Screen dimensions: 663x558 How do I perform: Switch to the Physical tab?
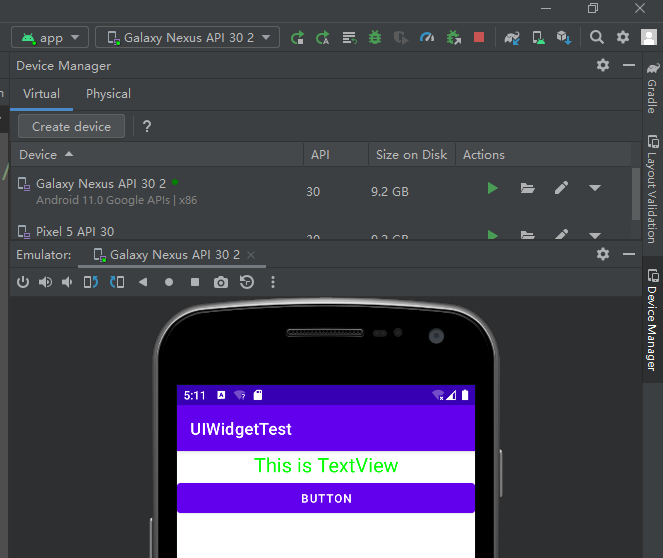tap(108, 94)
